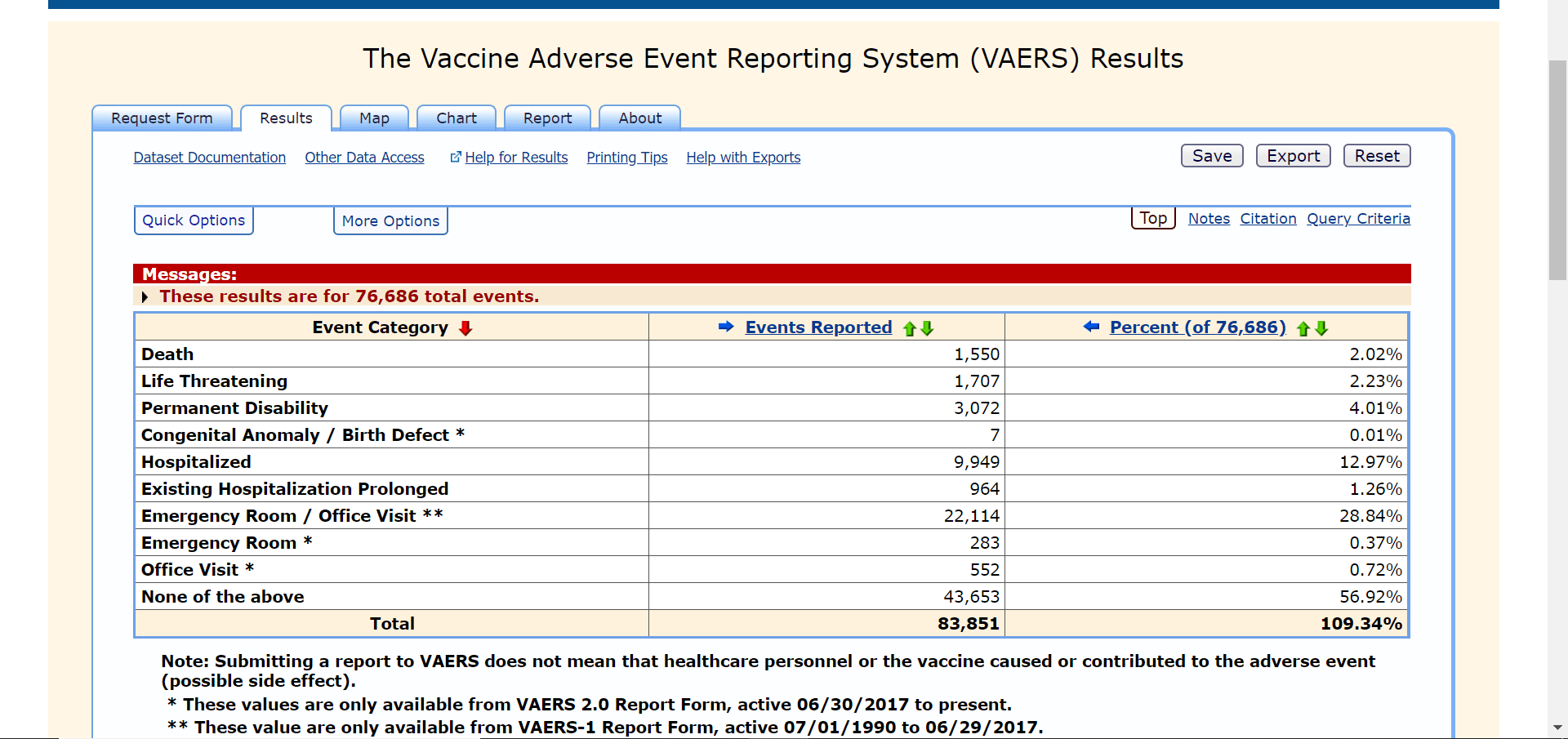Click blue left arrow before Percent column
Screen dimensions: 1568x739
1091,327
